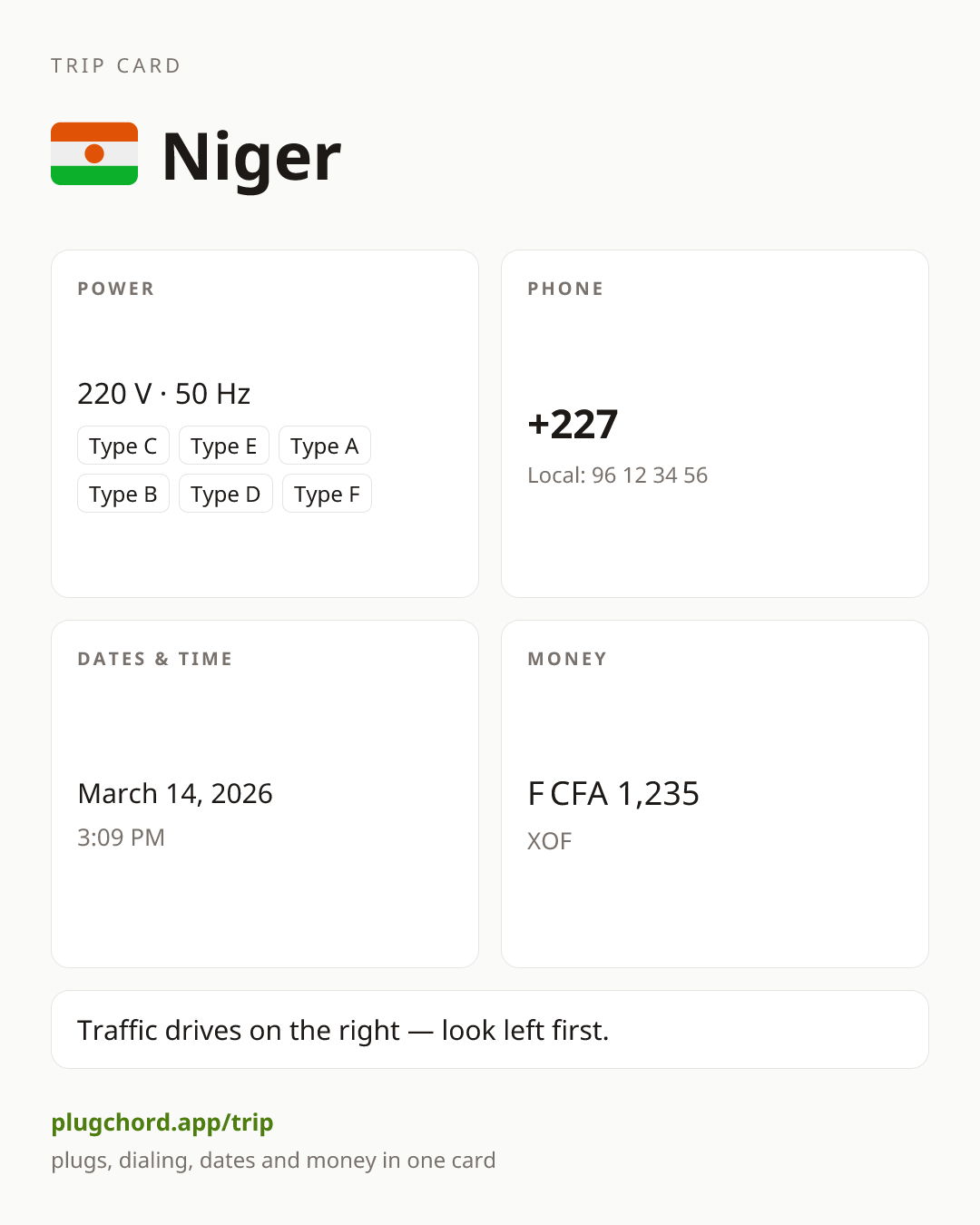This screenshot has width=980, height=1225.
Task: Select the Type B plug chip
Action: (123, 494)
